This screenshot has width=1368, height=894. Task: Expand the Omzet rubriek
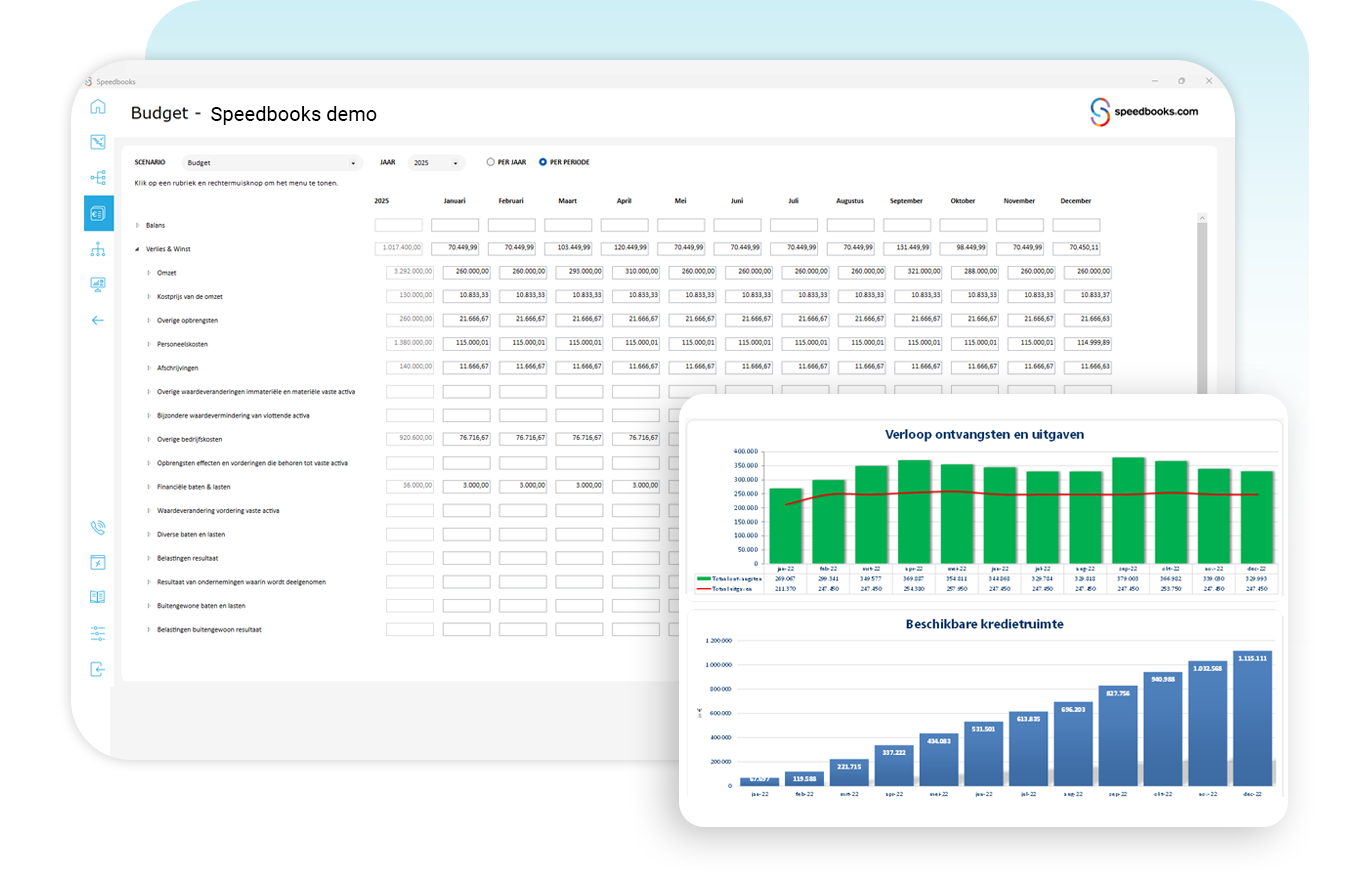click(x=149, y=272)
